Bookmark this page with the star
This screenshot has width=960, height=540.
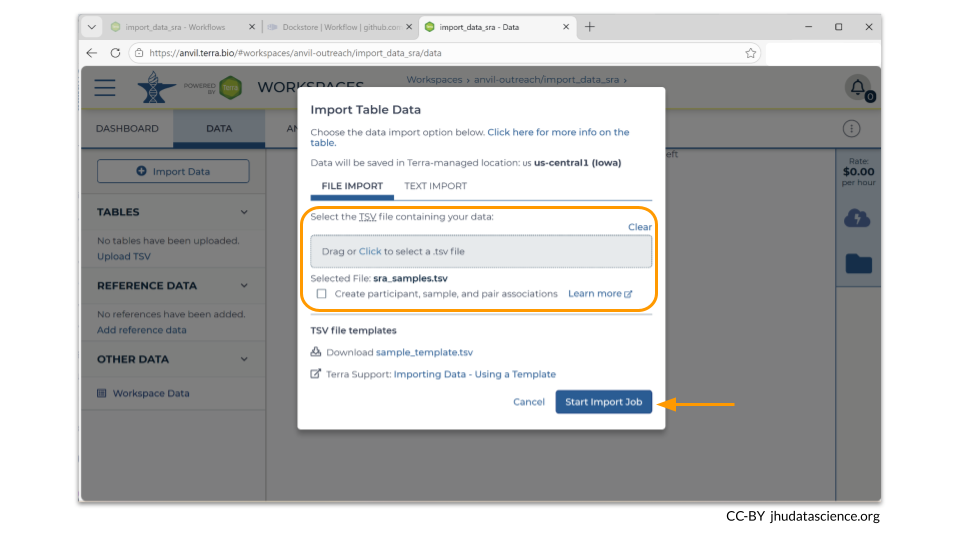coord(751,53)
